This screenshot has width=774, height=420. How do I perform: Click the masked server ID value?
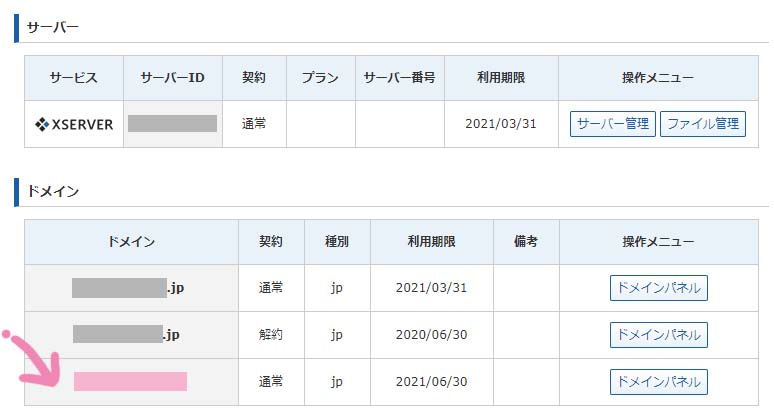point(173,124)
